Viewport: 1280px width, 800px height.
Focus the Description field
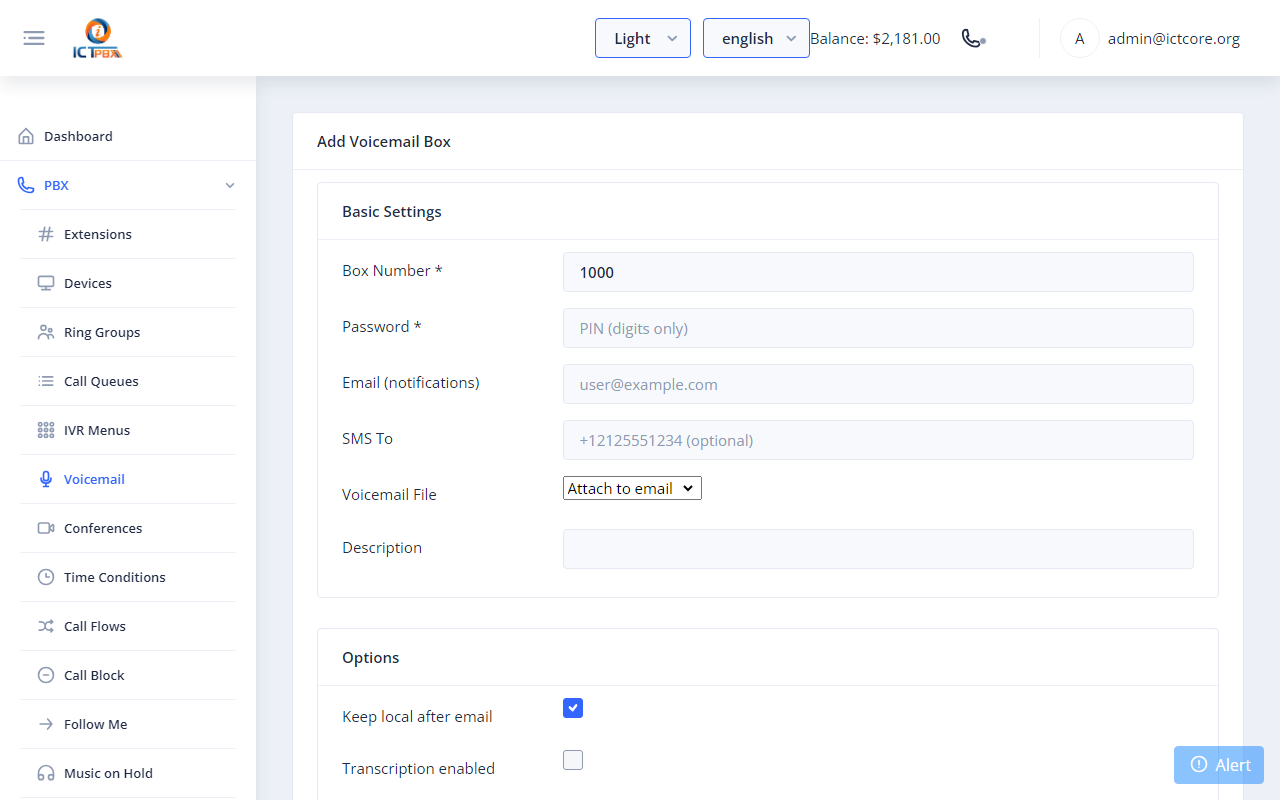(x=878, y=549)
